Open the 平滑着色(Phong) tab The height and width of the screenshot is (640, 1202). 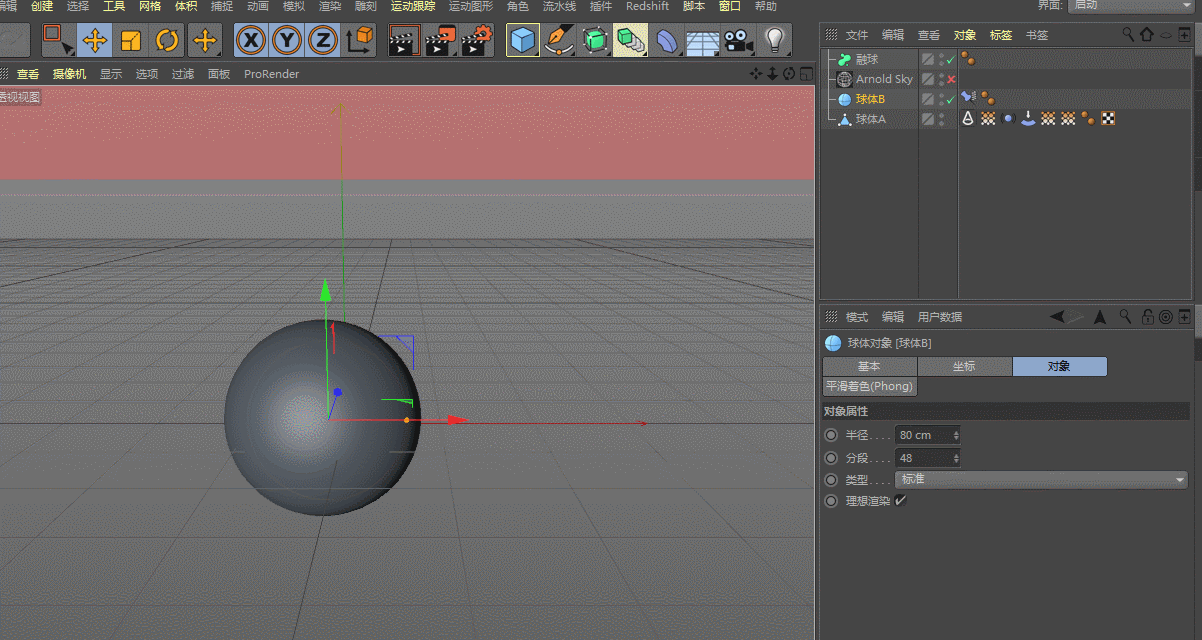click(869, 386)
